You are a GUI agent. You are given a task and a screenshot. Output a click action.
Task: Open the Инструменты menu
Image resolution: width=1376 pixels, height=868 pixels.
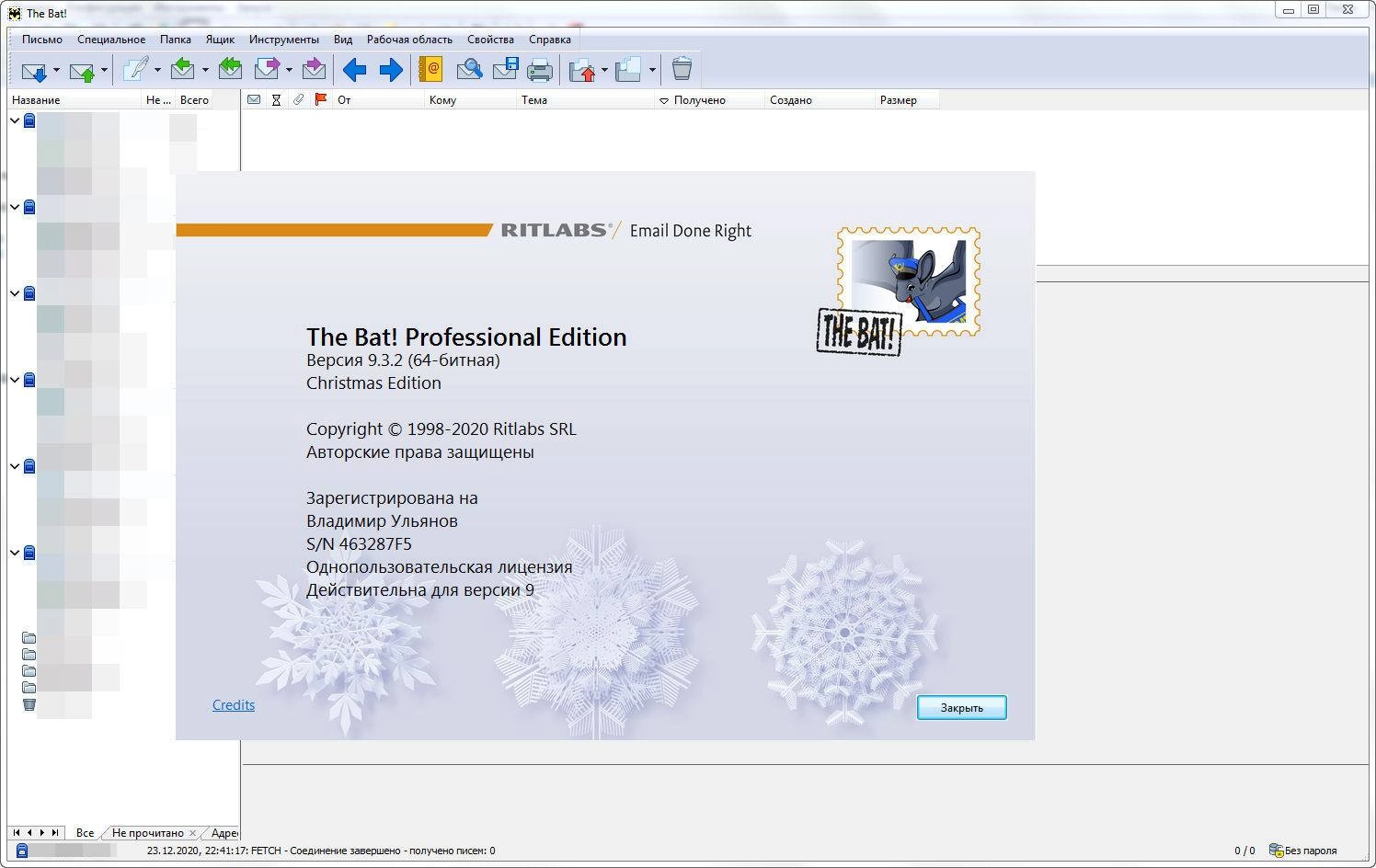click(284, 40)
